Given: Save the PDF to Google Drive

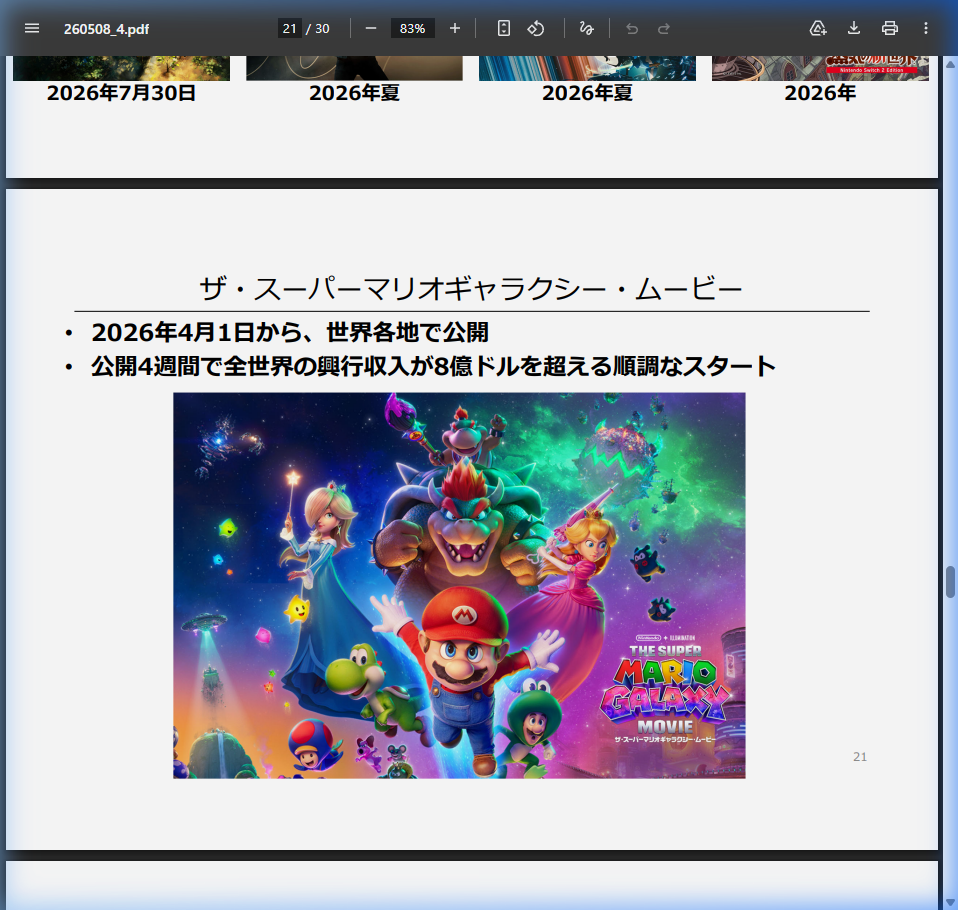Looking at the screenshot, I should (817, 28).
